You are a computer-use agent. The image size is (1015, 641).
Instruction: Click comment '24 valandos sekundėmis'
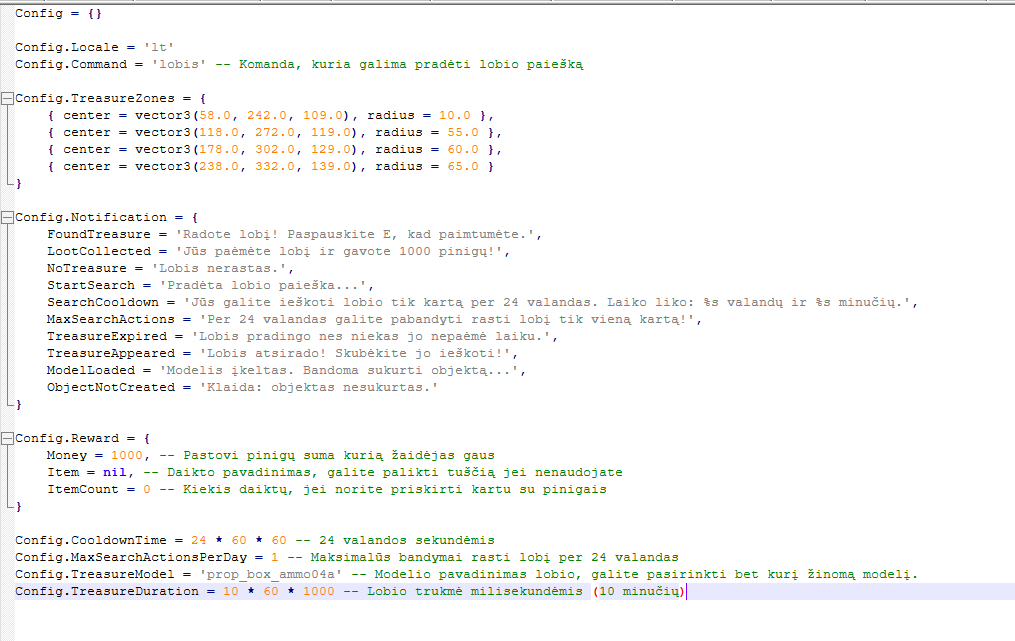(395, 540)
